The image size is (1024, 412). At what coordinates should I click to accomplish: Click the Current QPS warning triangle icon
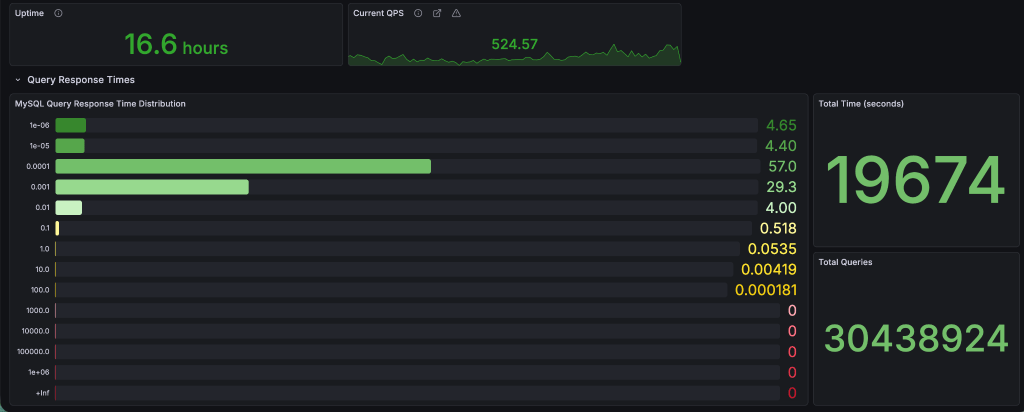tap(456, 13)
